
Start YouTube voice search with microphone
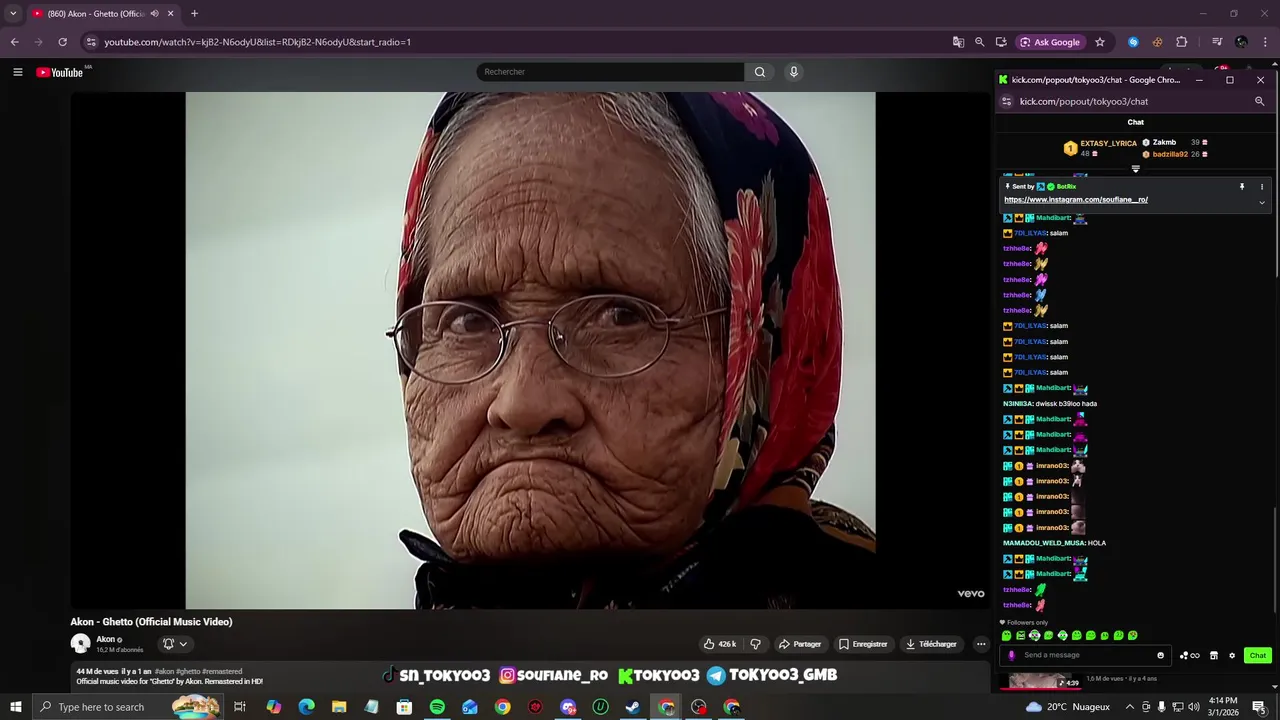[794, 72]
